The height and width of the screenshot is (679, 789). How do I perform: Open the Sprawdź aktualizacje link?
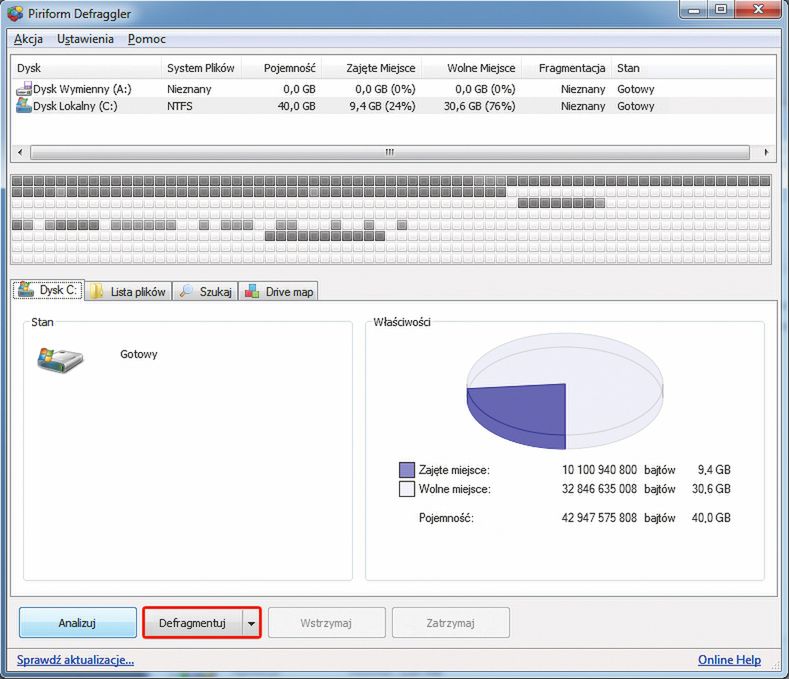(75, 659)
